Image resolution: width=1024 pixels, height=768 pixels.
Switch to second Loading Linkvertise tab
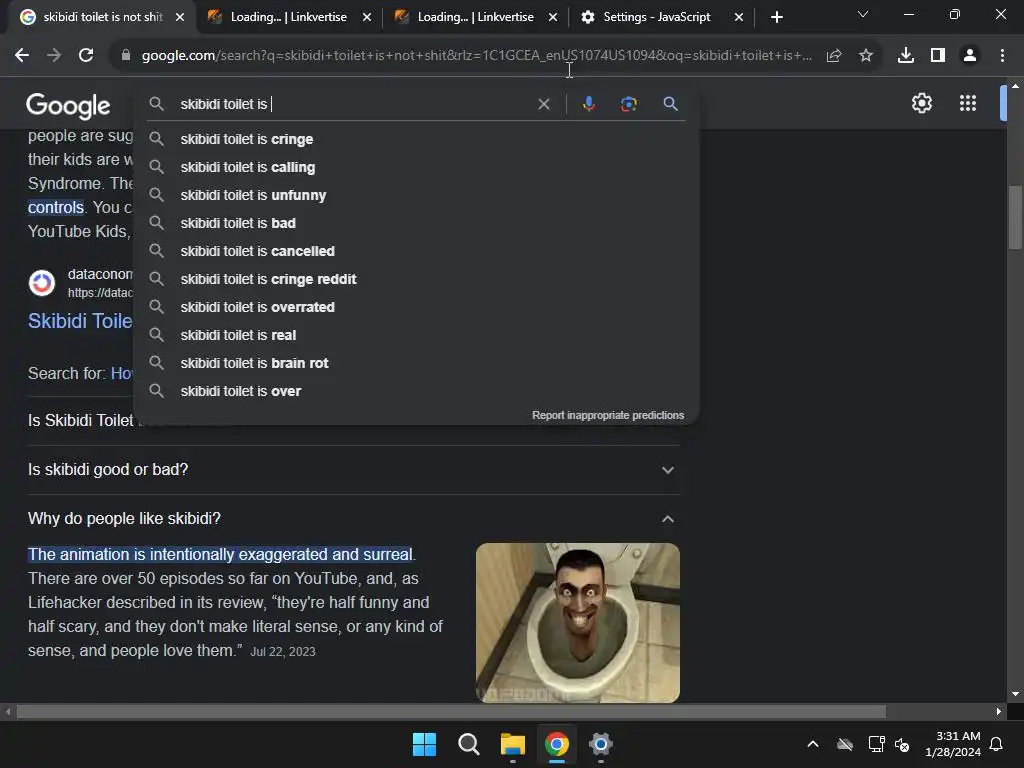coord(475,17)
